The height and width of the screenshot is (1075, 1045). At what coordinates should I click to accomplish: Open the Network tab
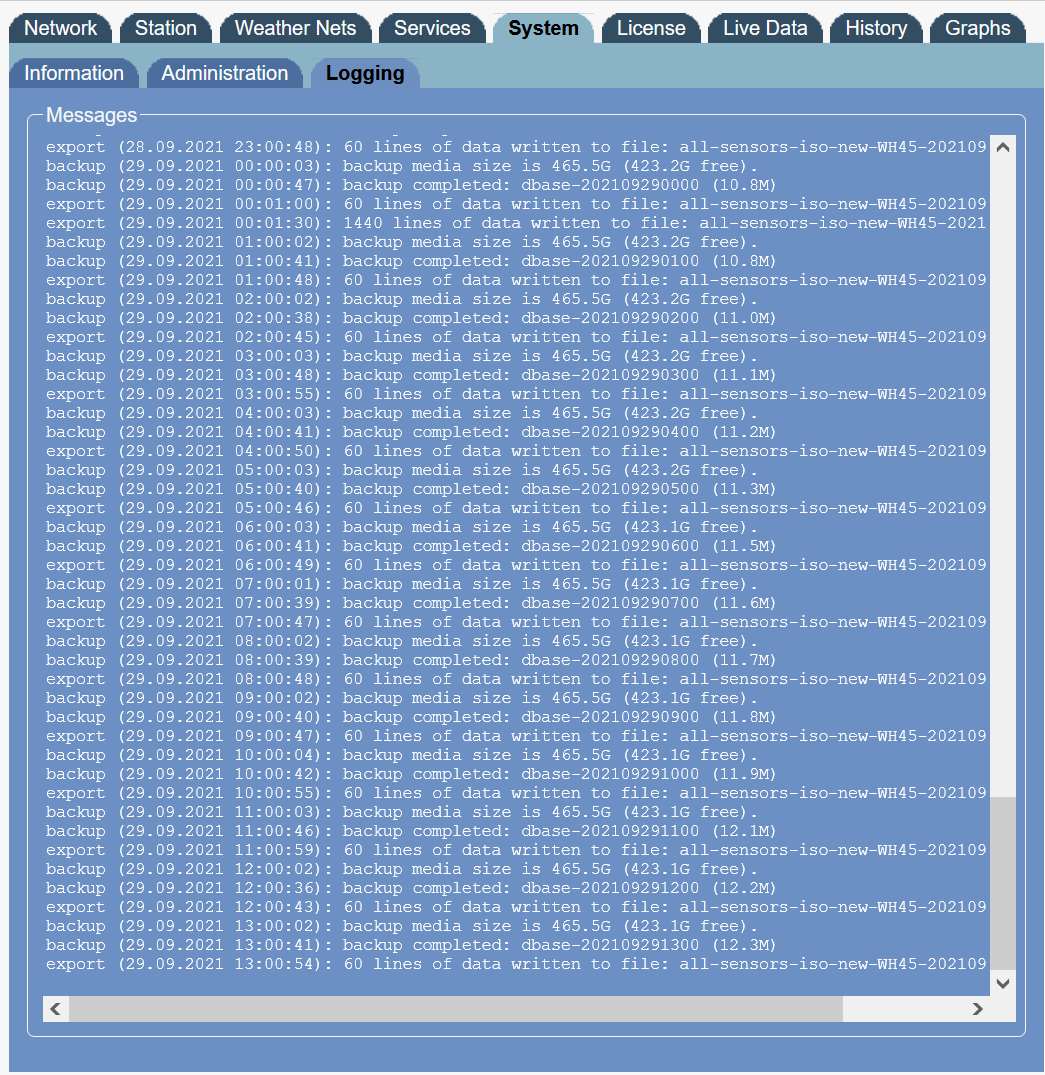point(60,28)
